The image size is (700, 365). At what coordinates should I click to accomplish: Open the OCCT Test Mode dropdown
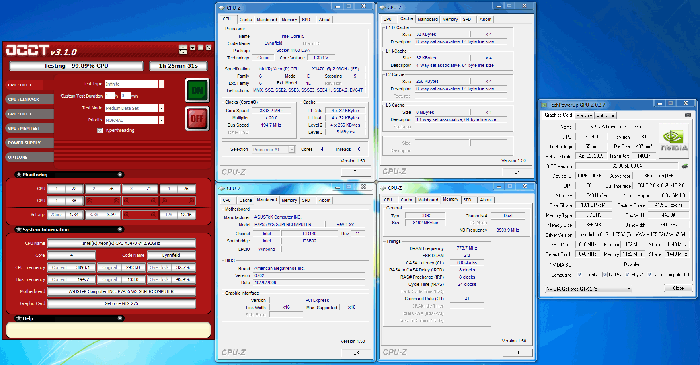coord(161,108)
